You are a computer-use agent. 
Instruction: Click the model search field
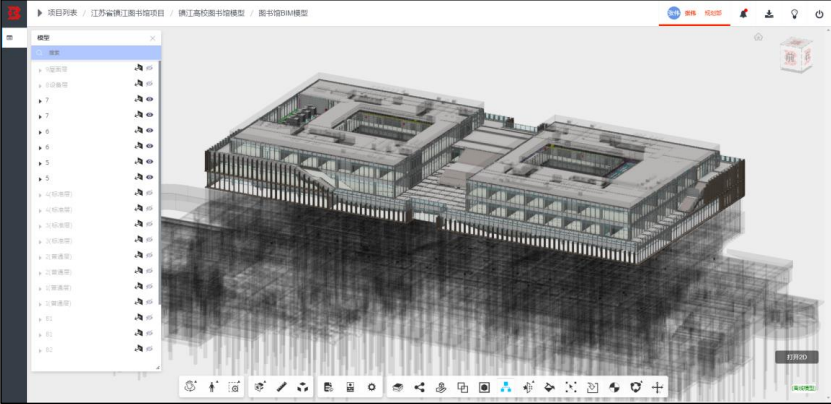[96, 52]
